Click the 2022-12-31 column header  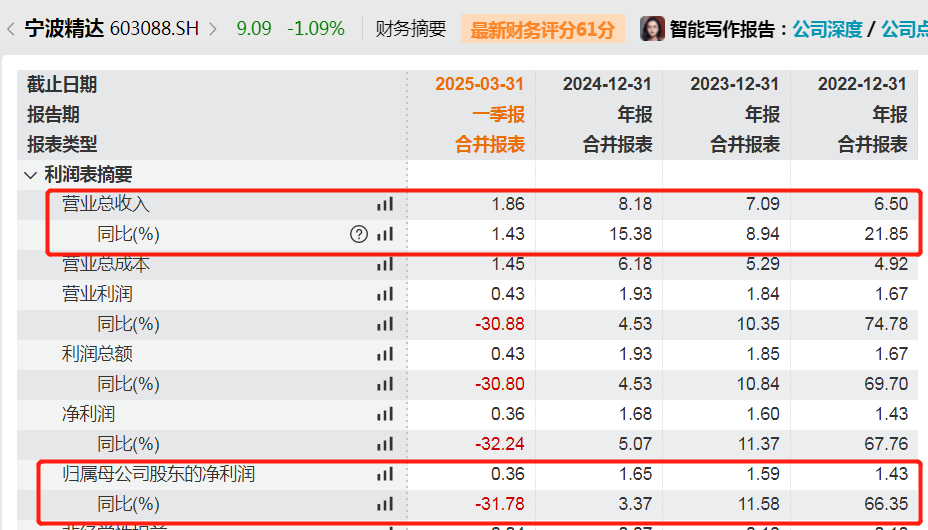tap(862, 84)
